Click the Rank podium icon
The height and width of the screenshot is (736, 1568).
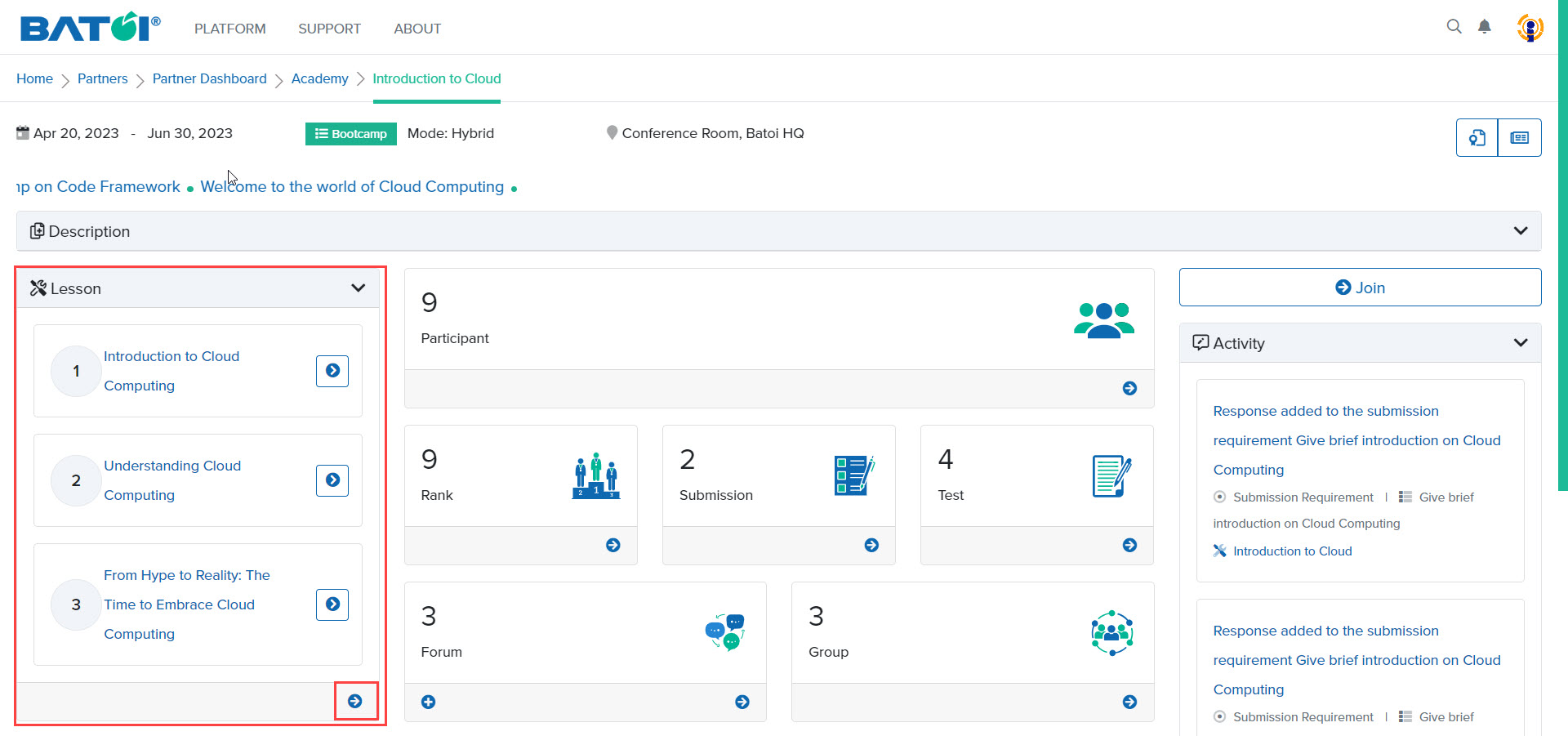596,475
